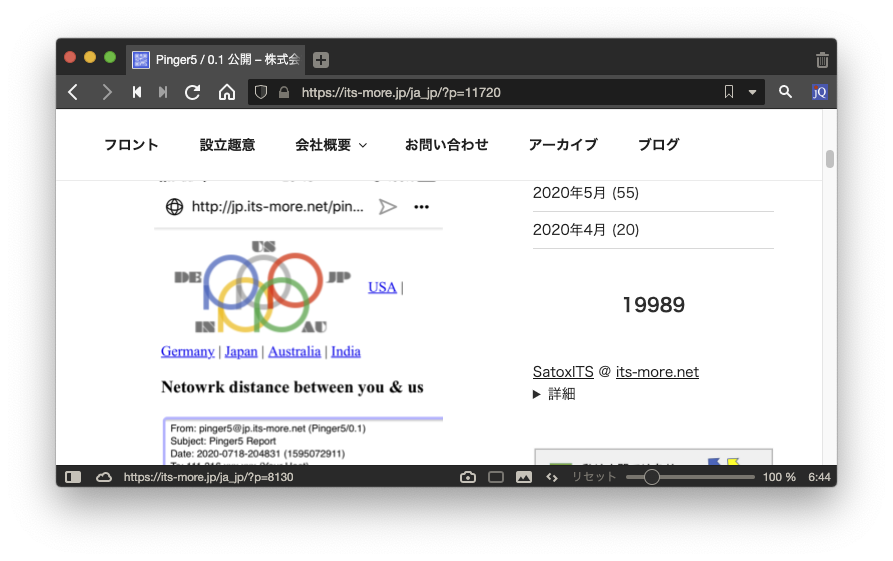Click the Back navigation arrow
Screen dimensions: 893x561
click(73, 92)
